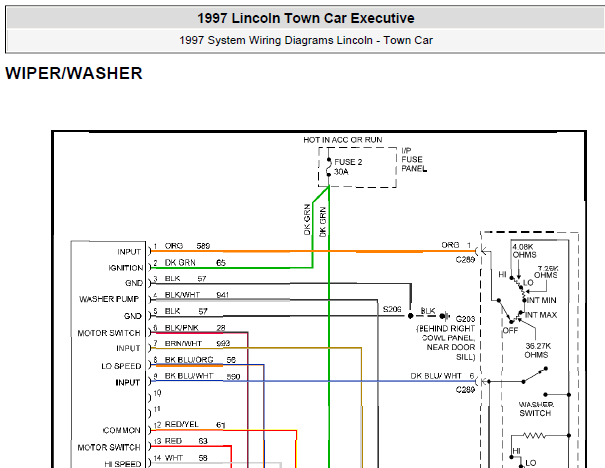Image resolution: width=605 pixels, height=468 pixels.
Task: Click the '30A' fuse rating text
Action: tap(341, 172)
